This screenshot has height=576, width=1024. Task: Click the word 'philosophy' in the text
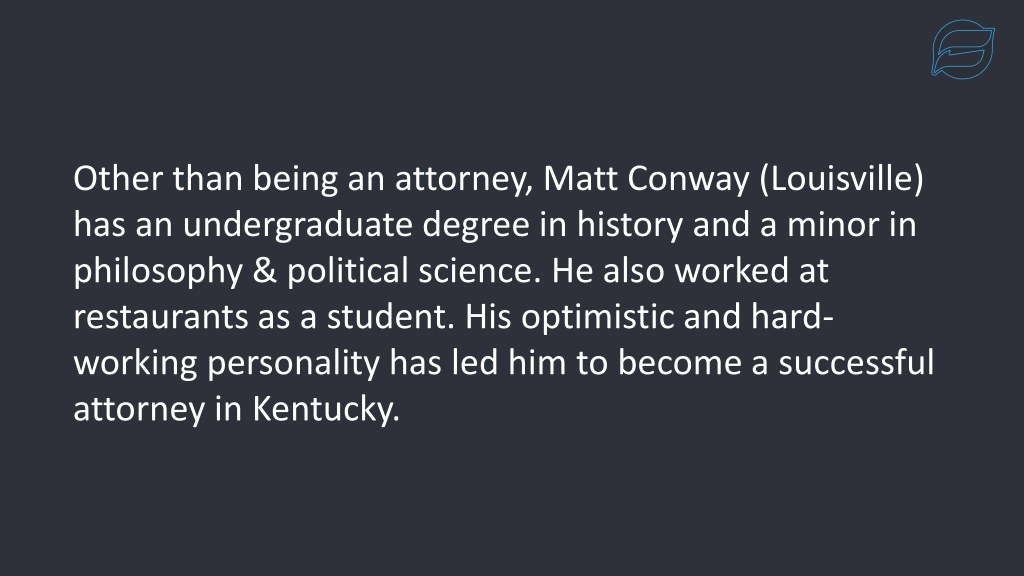tap(158, 272)
